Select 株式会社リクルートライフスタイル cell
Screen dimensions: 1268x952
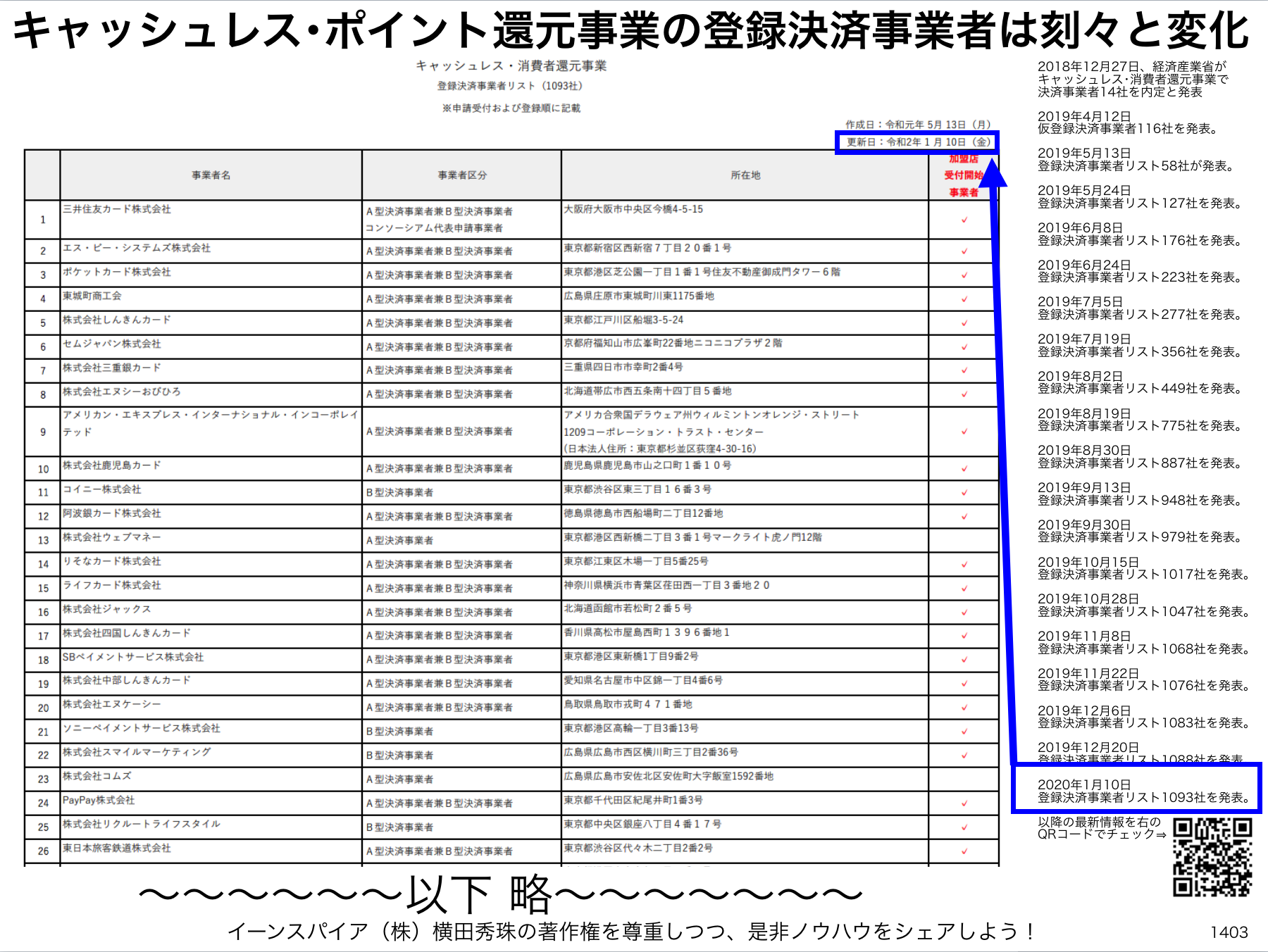click(x=142, y=824)
